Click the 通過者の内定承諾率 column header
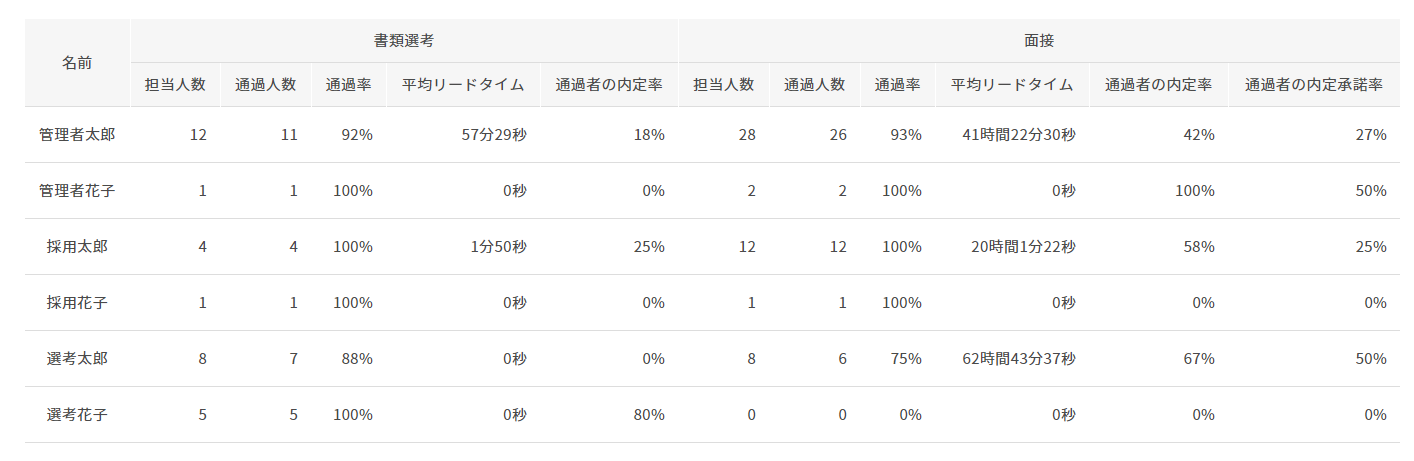This screenshot has height=461, width=1414. (1313, 85)
